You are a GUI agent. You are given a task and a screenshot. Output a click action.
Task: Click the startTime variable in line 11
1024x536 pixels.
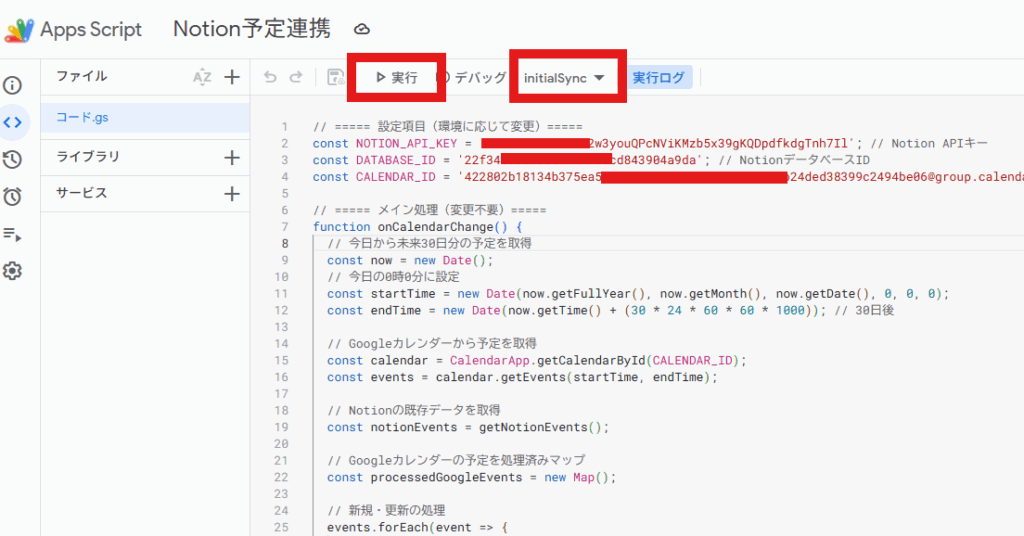(x=403, y=294)
